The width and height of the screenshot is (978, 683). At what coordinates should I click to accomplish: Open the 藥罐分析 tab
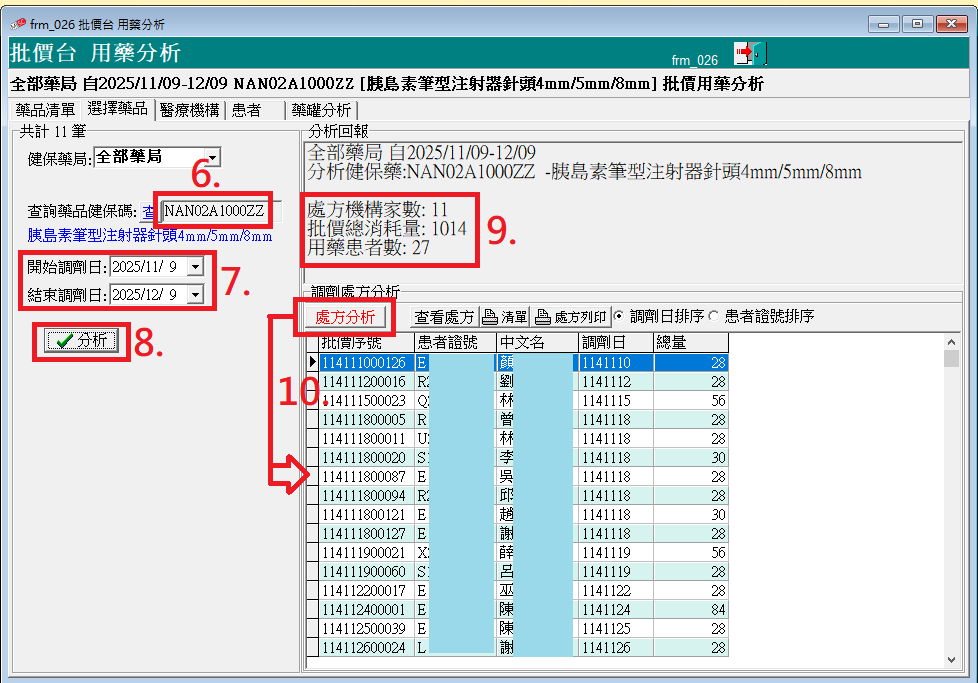321,110
